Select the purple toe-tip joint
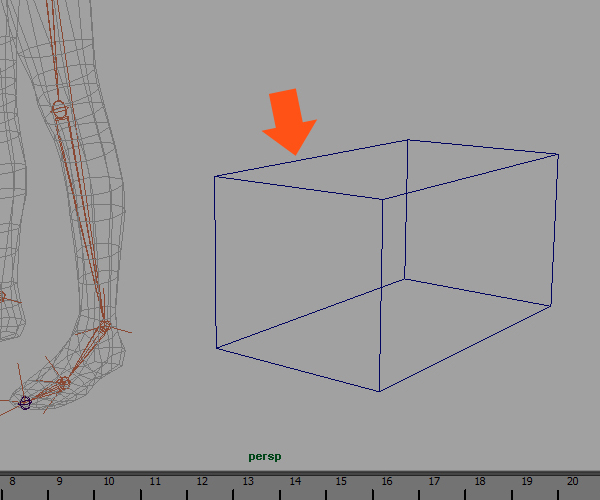The width and height of the screenshot is (600, 500). (x=25, y=403)
